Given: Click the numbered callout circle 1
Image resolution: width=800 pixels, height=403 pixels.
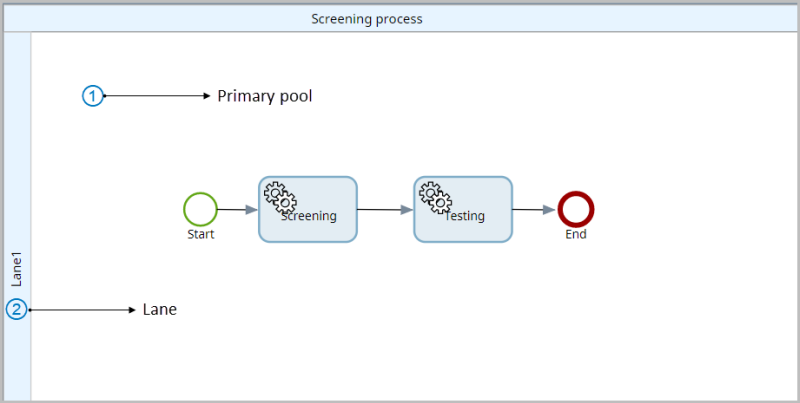Looking at the screenshot, I should click(x=92, y=96).
